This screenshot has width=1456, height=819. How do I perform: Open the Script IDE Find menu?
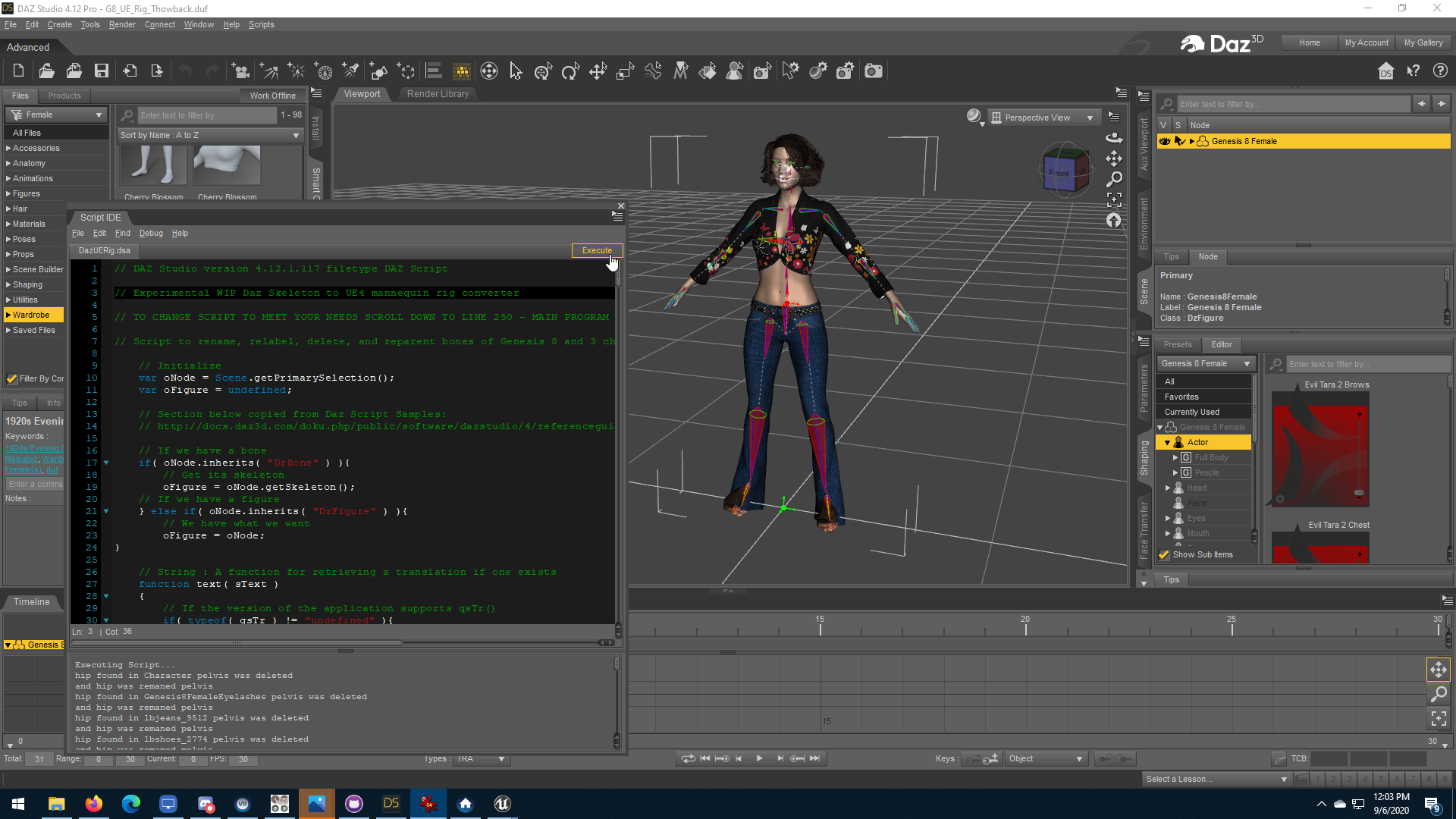123,234
